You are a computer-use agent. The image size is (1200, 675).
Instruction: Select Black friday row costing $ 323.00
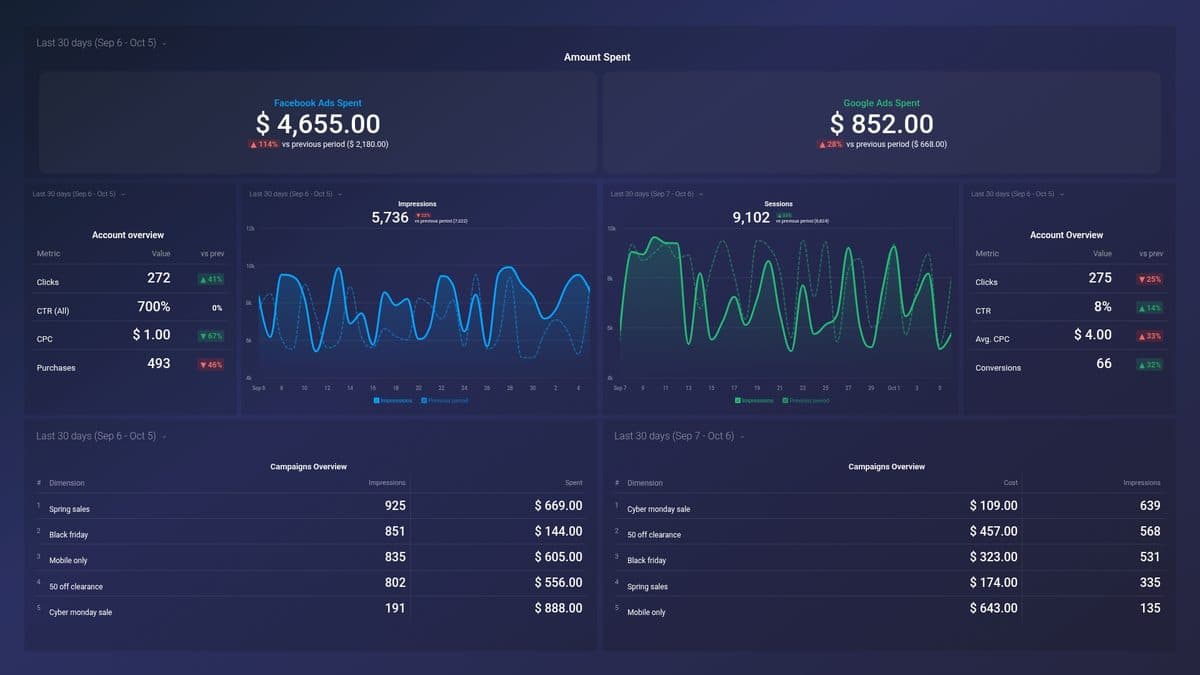(888, 558)
